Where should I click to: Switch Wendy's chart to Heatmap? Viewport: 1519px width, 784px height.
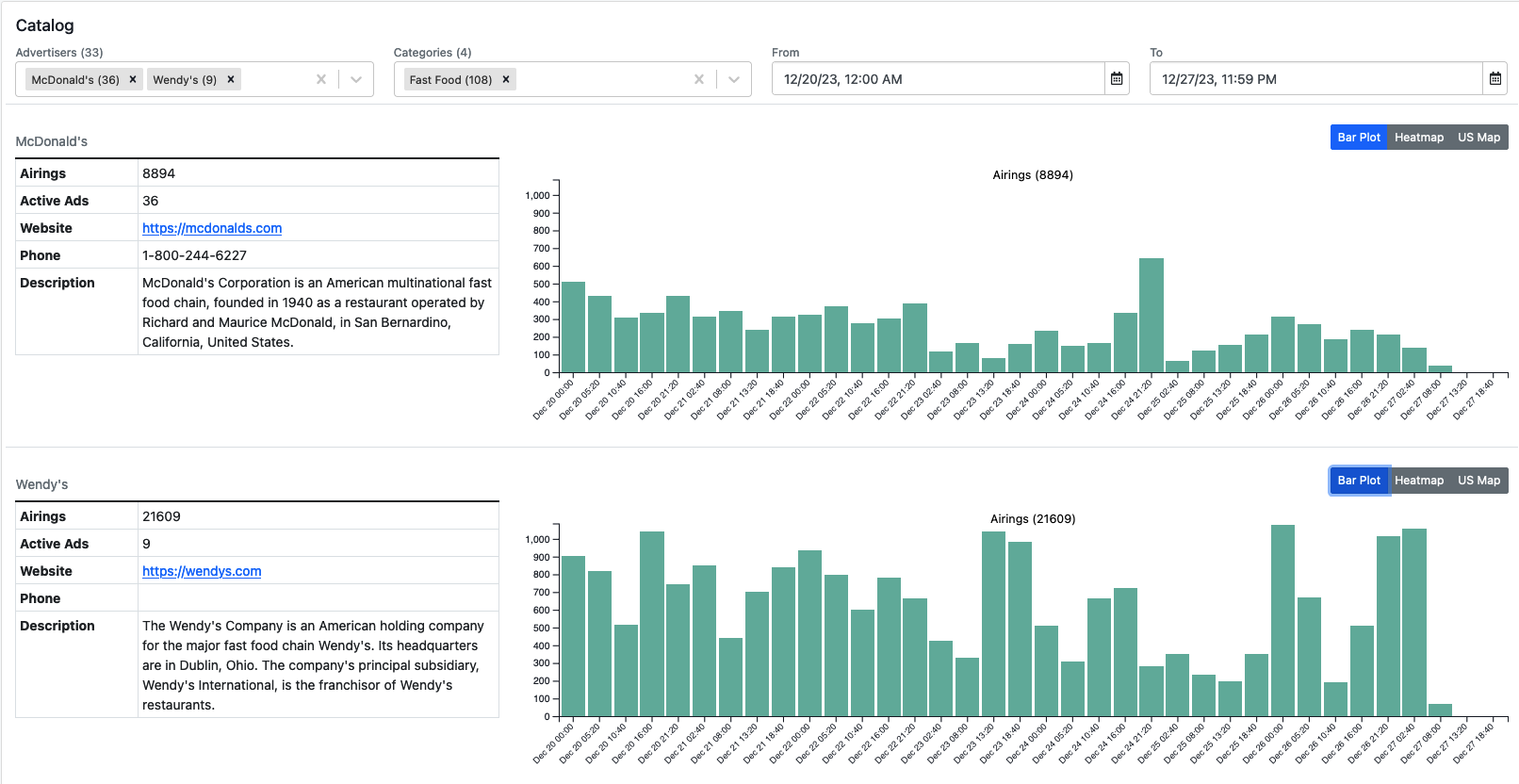click(x=1419, y=481)
